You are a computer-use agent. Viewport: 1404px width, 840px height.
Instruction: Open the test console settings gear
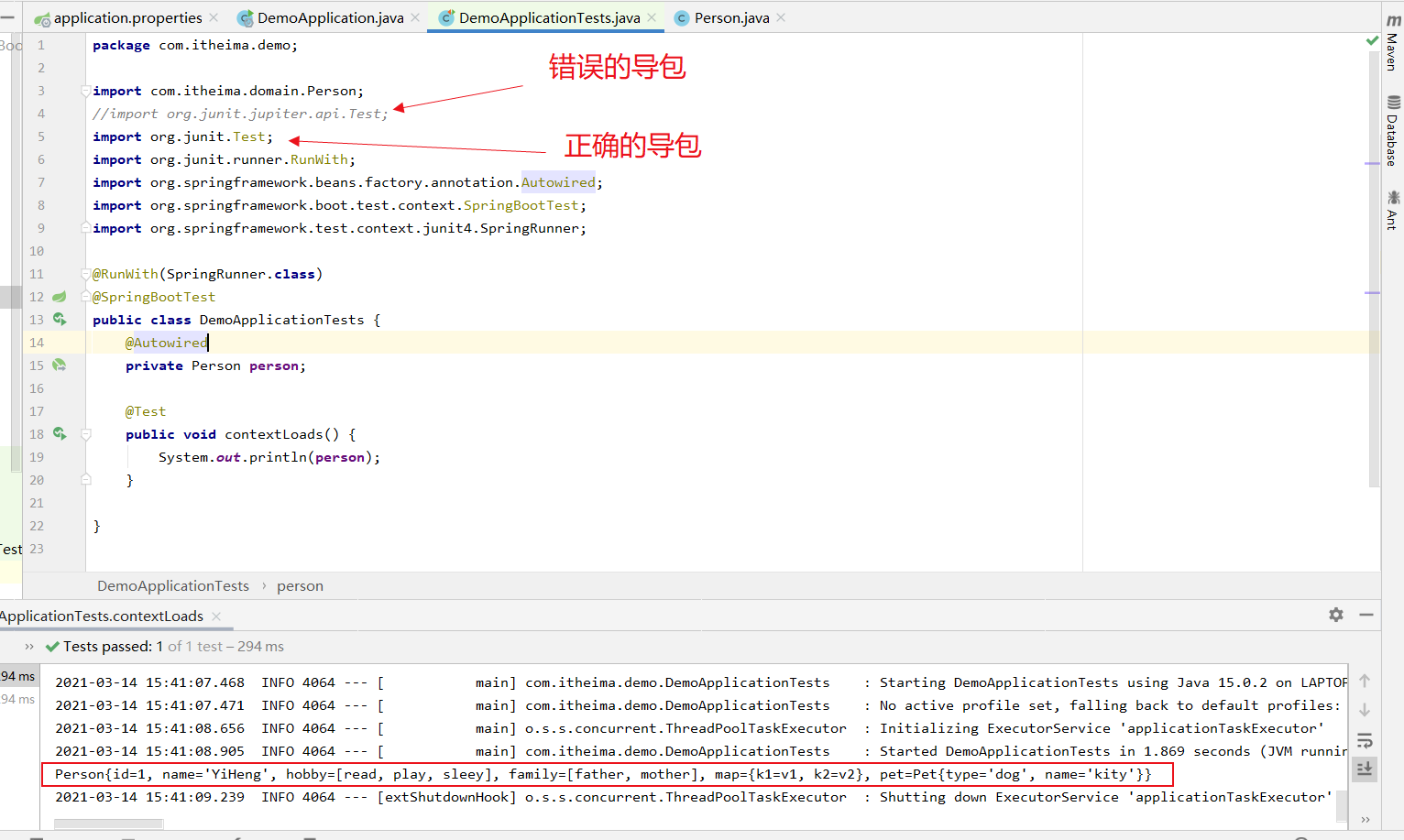pos(1336,615)
